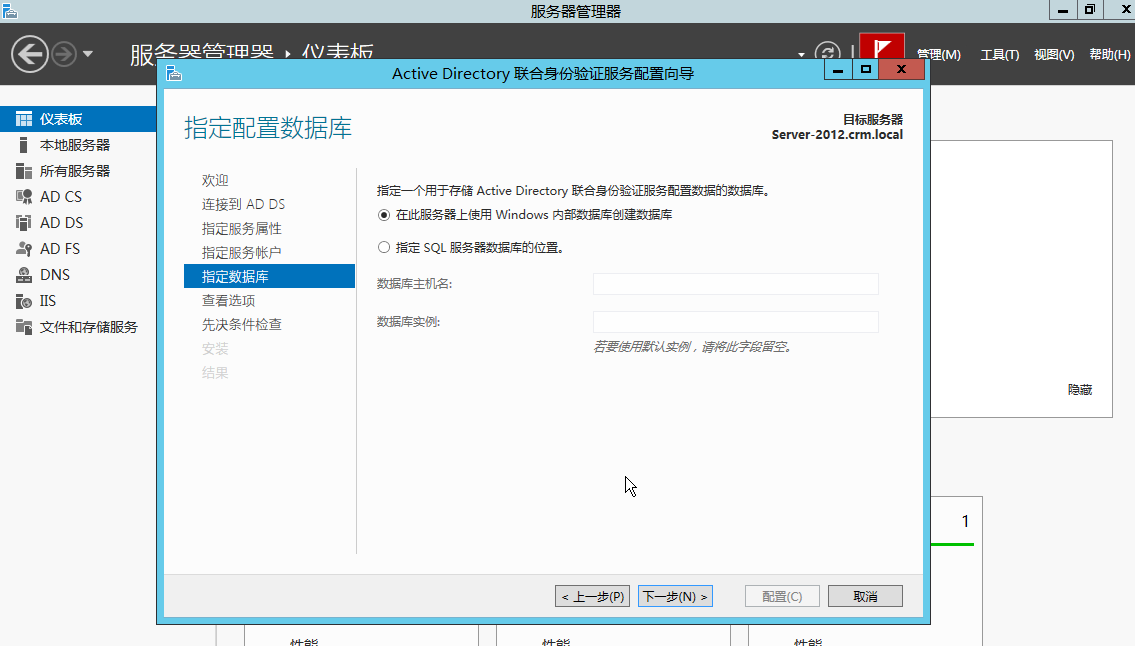
Task: Open the 仪表板 (Dashboard) page
Action: pyautogui.click(x=59, y=118)
